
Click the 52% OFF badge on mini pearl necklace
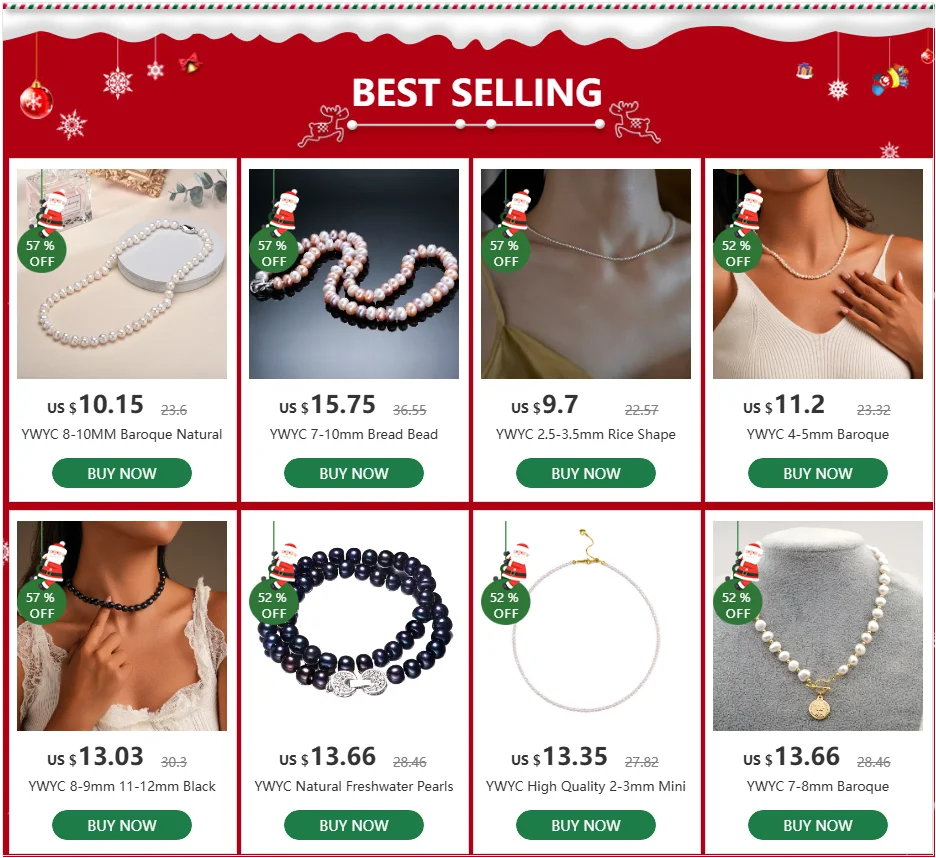[x=505, y=604]
